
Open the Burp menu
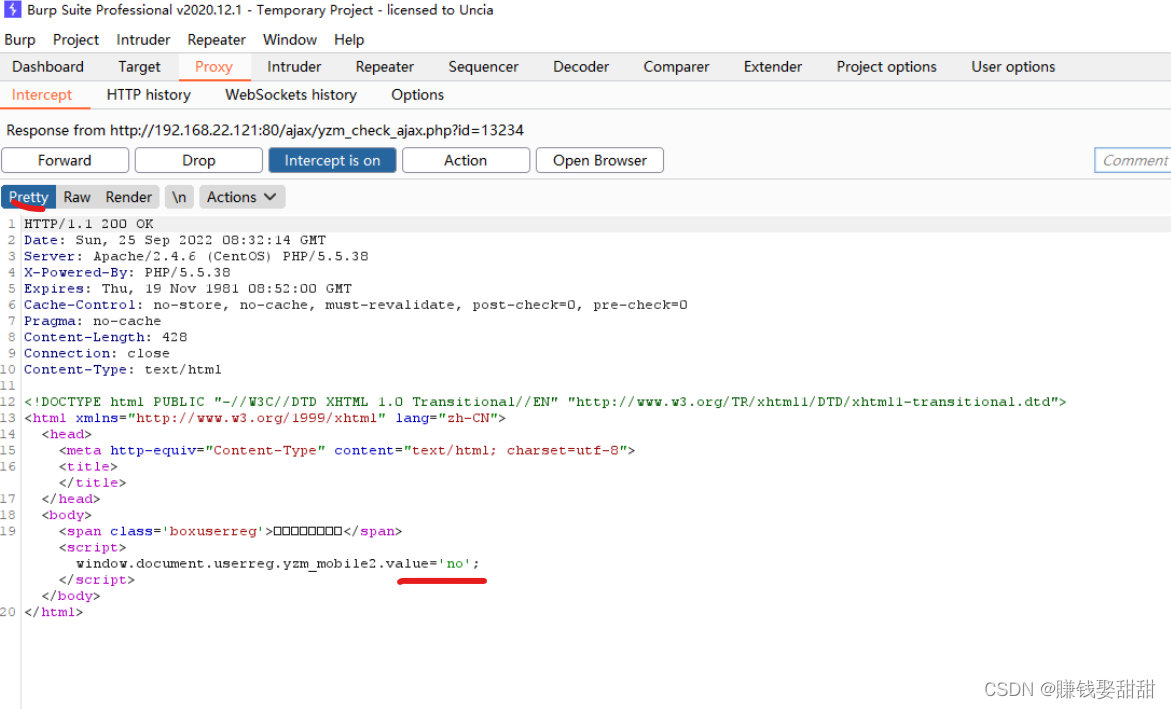click(19, 40)
